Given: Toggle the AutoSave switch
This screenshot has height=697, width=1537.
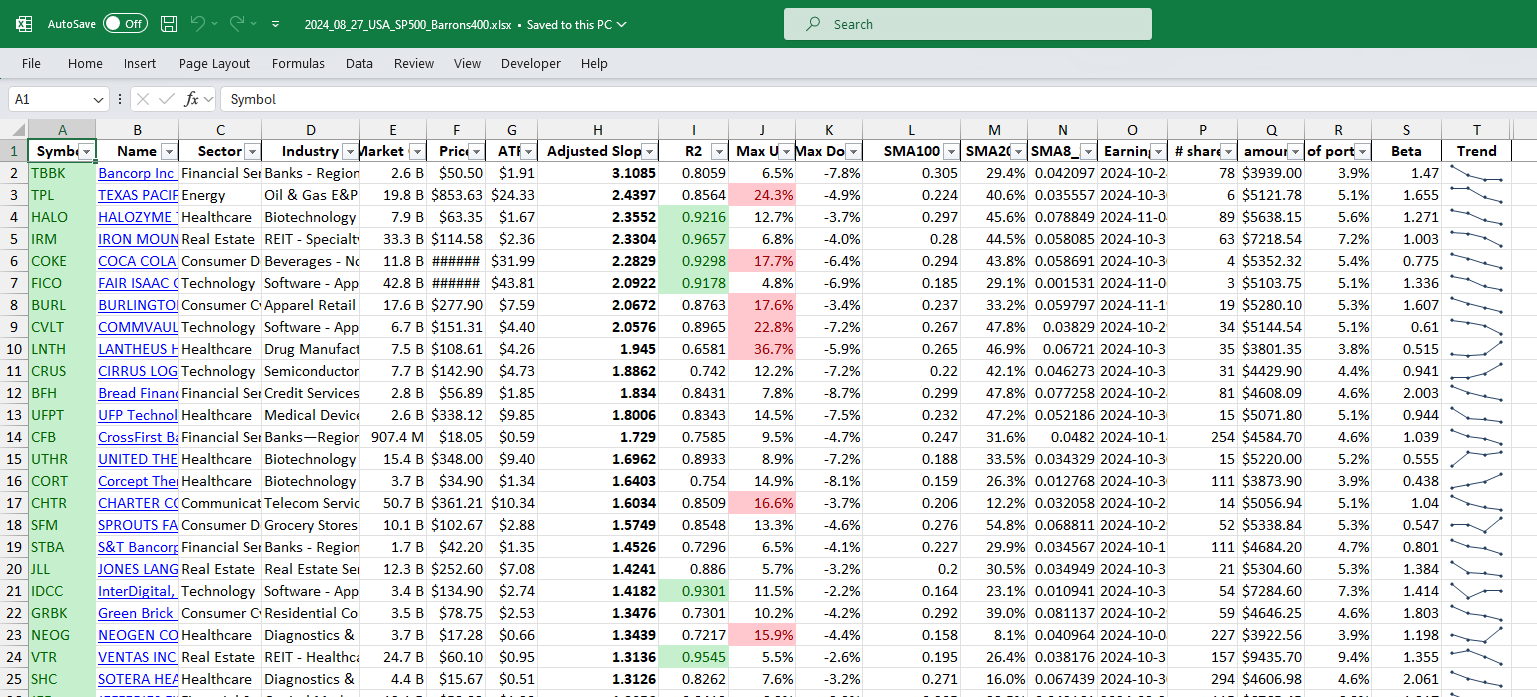Looking at the screenshot, I should tap(125, 24).
